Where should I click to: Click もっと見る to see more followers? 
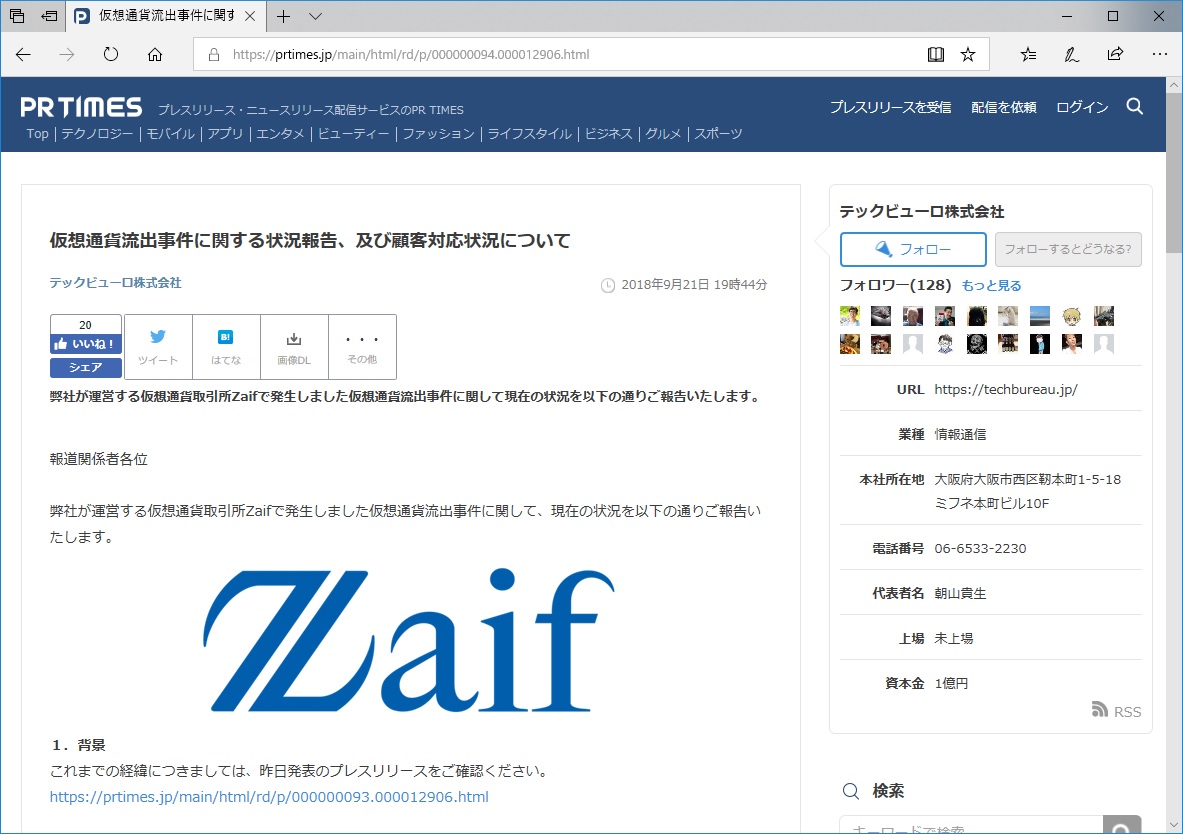coord(990,285)
